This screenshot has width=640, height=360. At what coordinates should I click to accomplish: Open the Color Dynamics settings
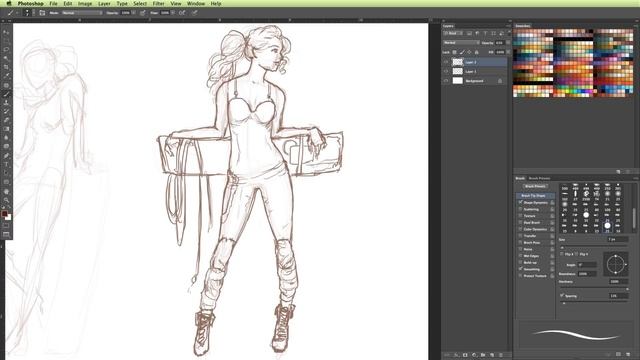click(535, 229)
